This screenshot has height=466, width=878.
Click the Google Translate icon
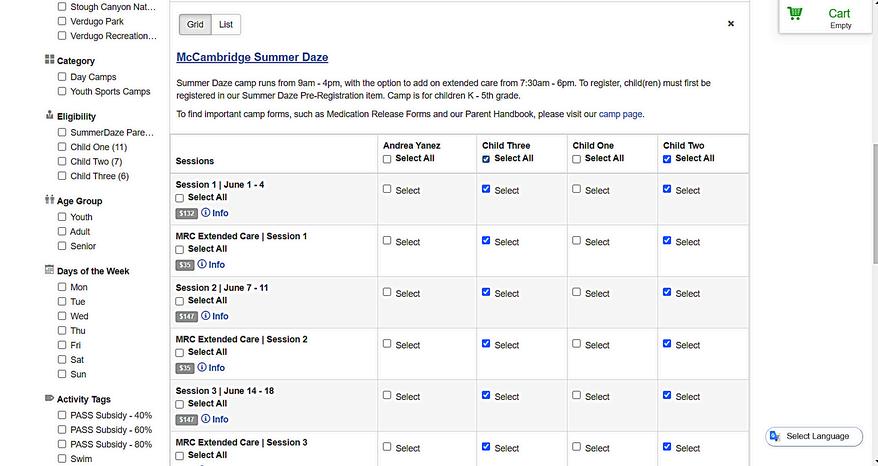[x=775, y=437]
